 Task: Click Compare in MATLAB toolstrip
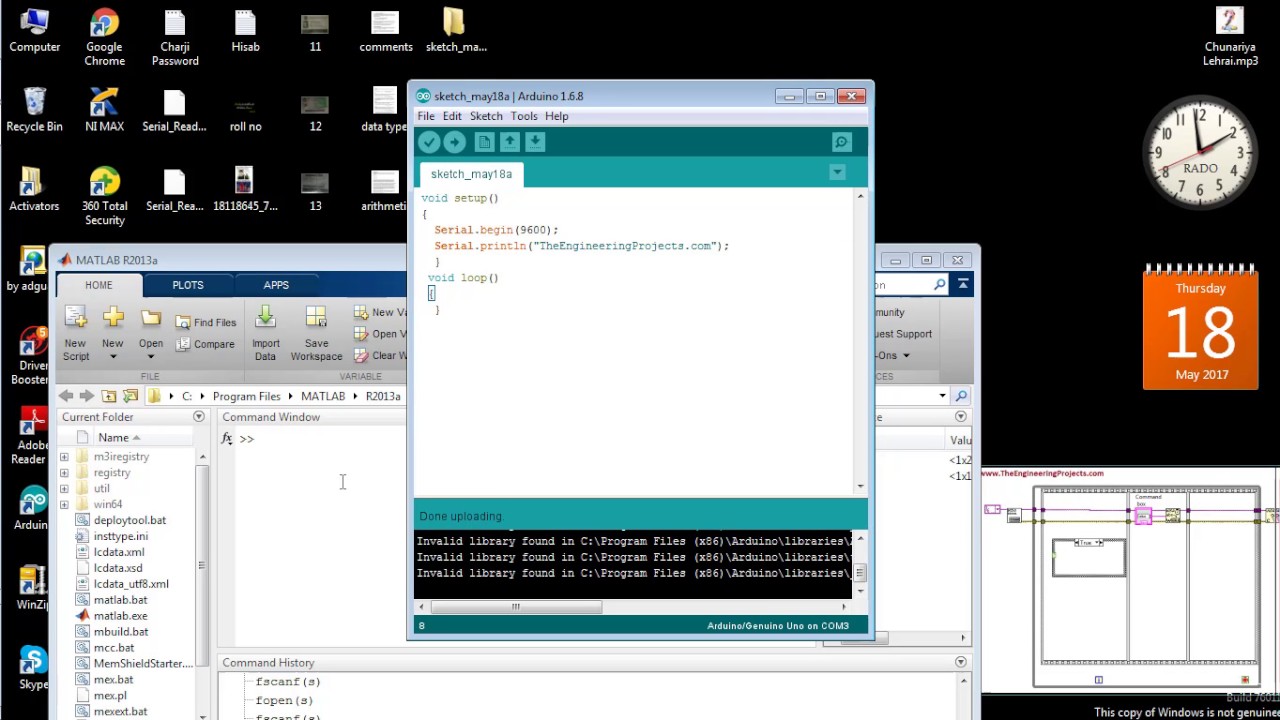(206, 344)
